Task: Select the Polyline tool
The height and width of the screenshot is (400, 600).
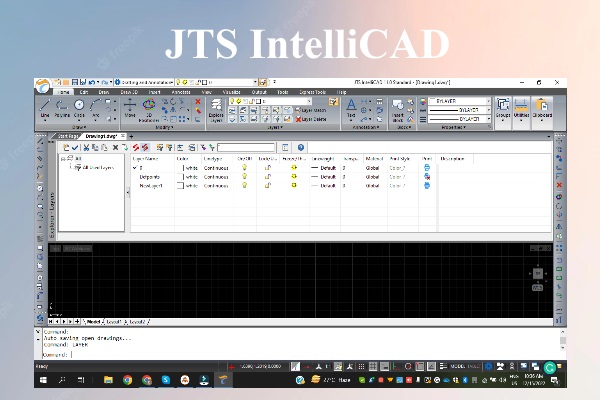Action: [x=62, y=108]
